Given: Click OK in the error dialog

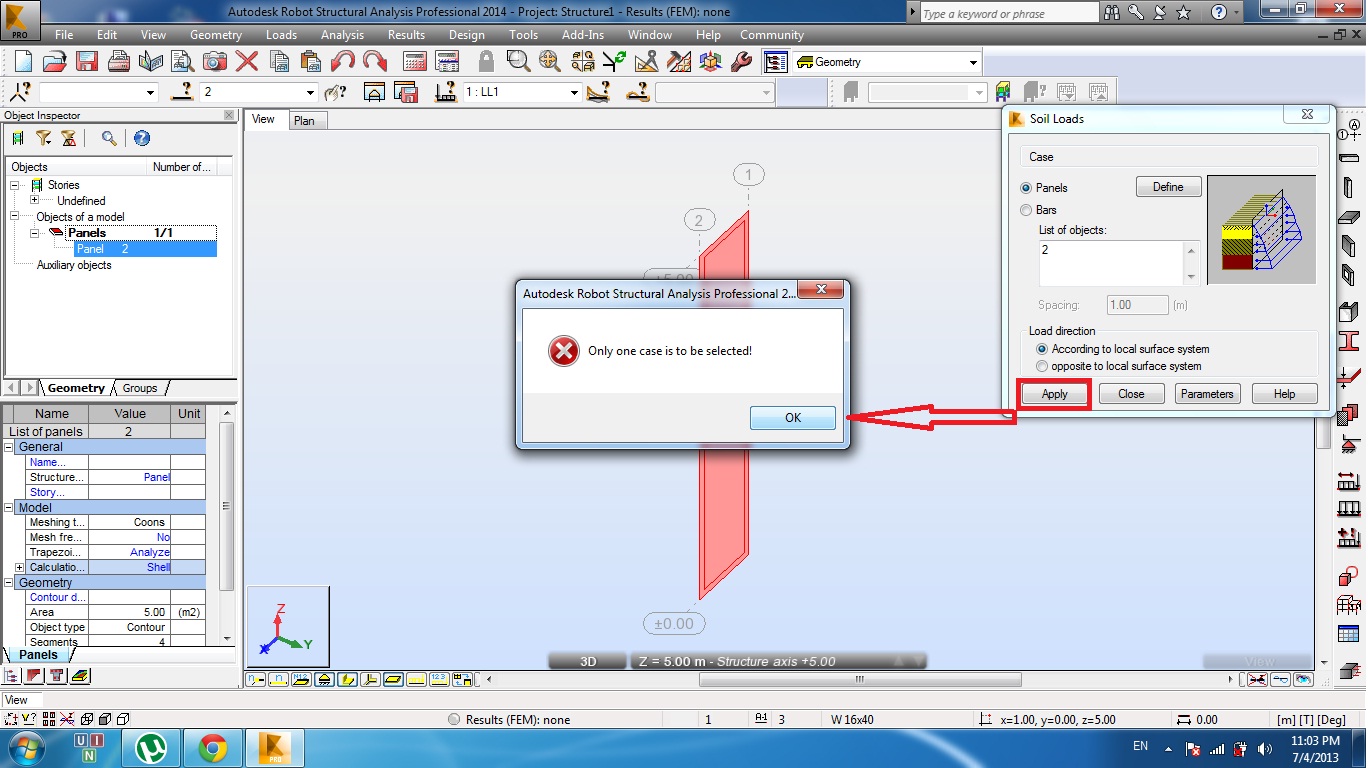Looking at the screenshot, I should coord(793,418).
